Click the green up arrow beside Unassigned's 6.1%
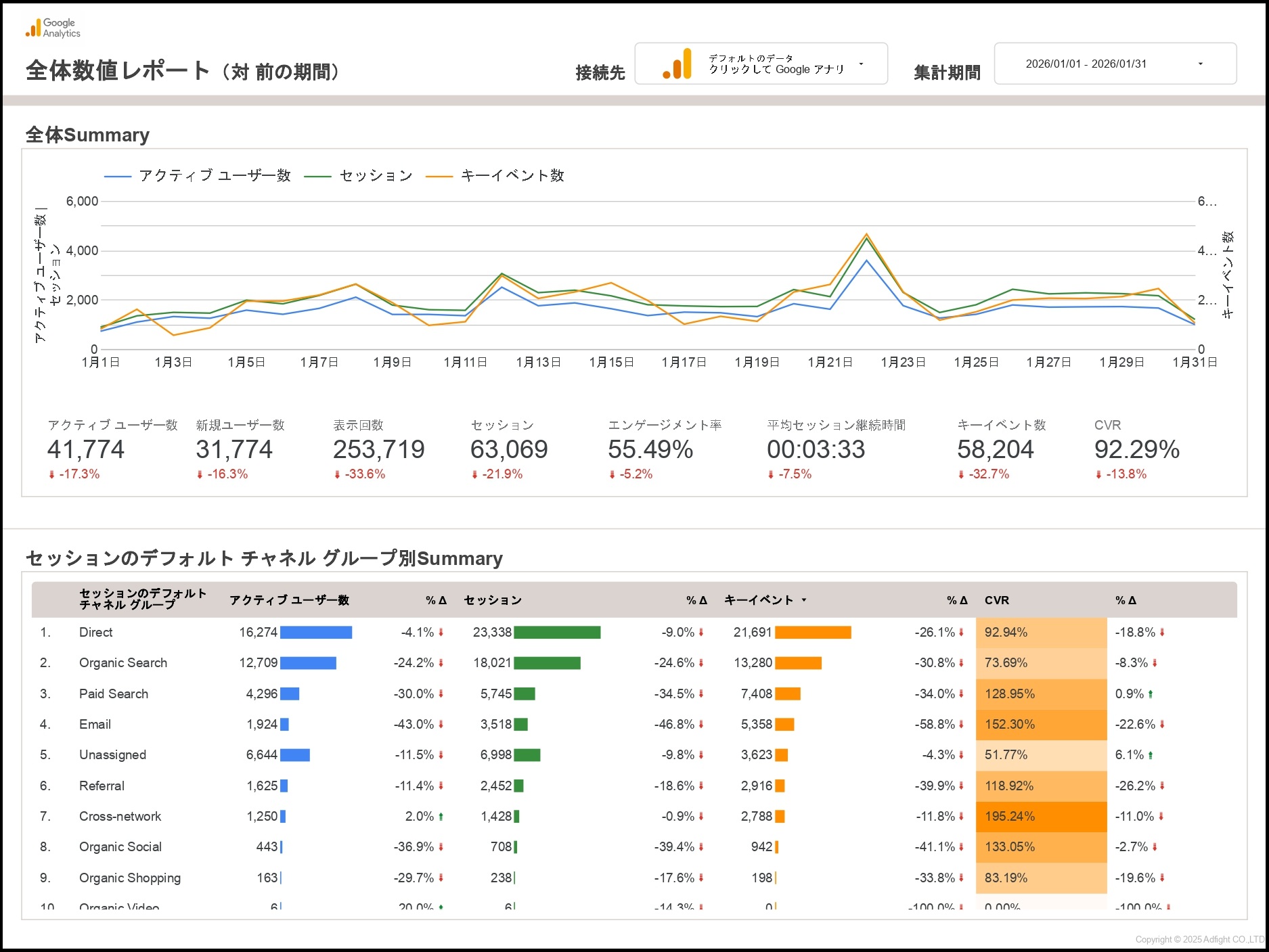The height and width of the screenshot is (952, 1269). (x=1151, y=755)
